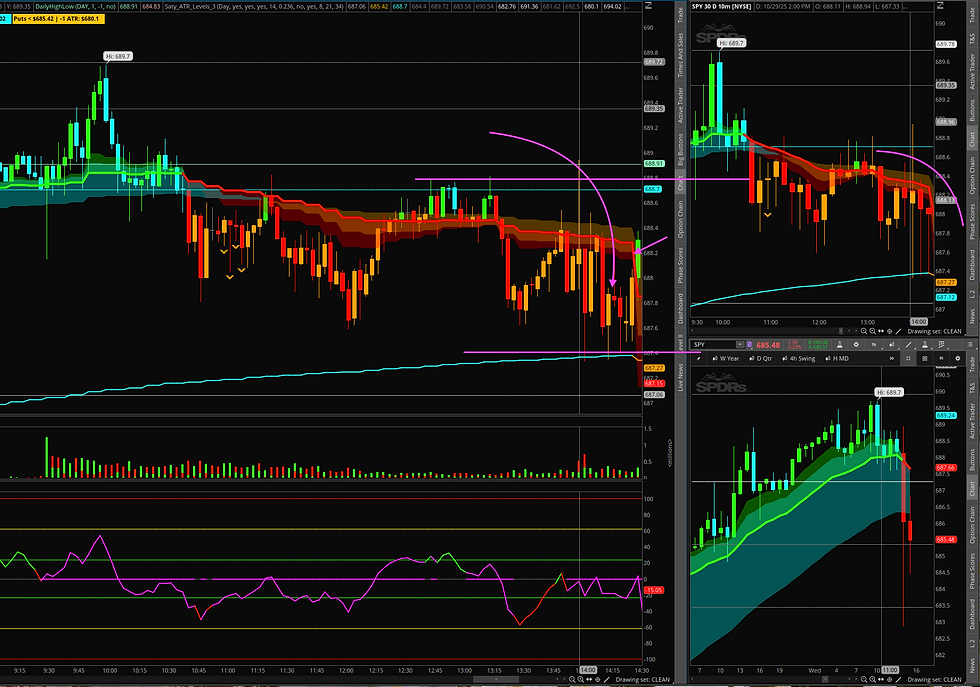The width and height of the screenshot is (980, 687).
Task: Select drawing tool on bottom-right chart
Action: click(x=899, y=679)
